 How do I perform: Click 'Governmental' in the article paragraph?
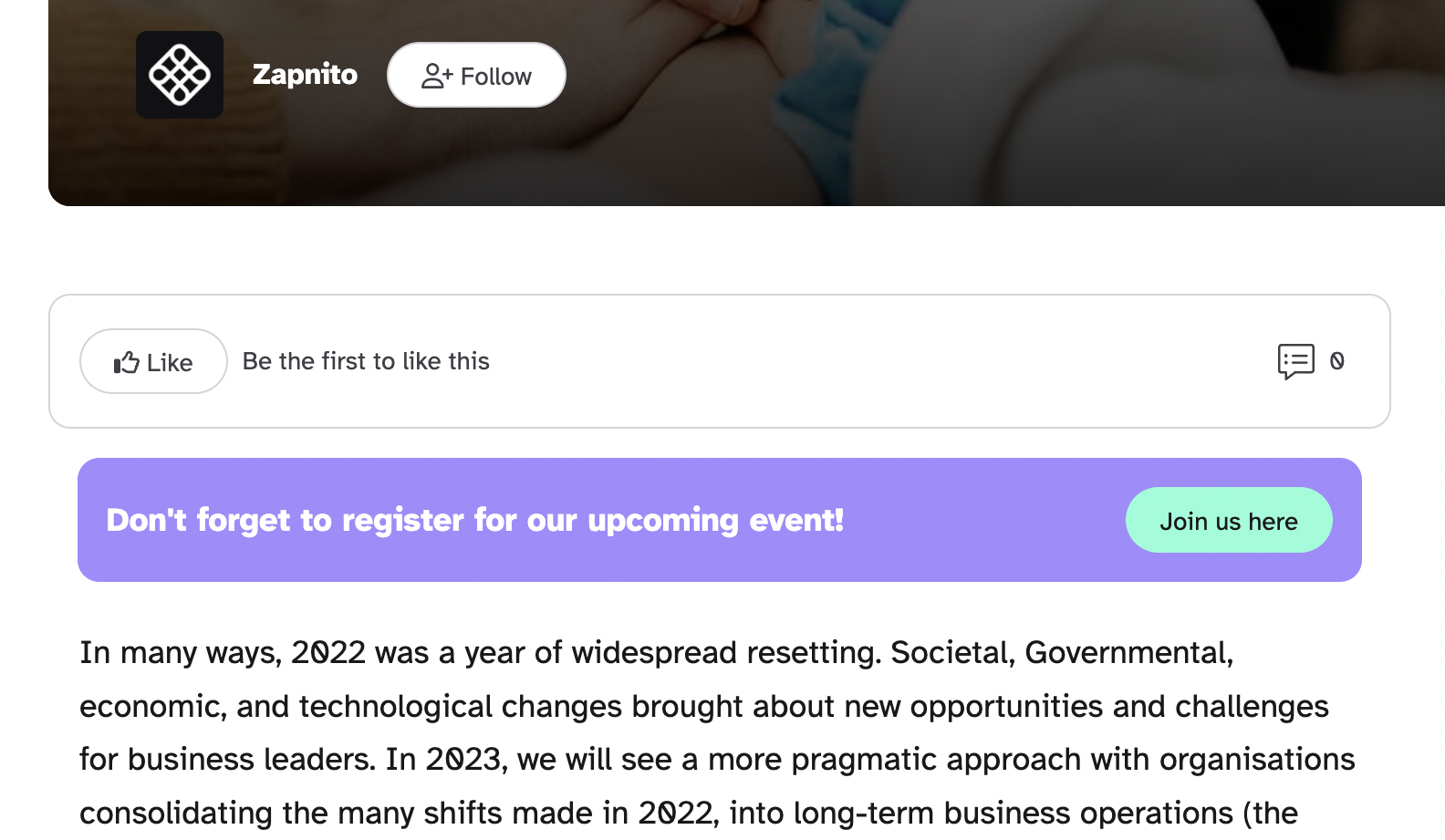[x=1128, y=653]
